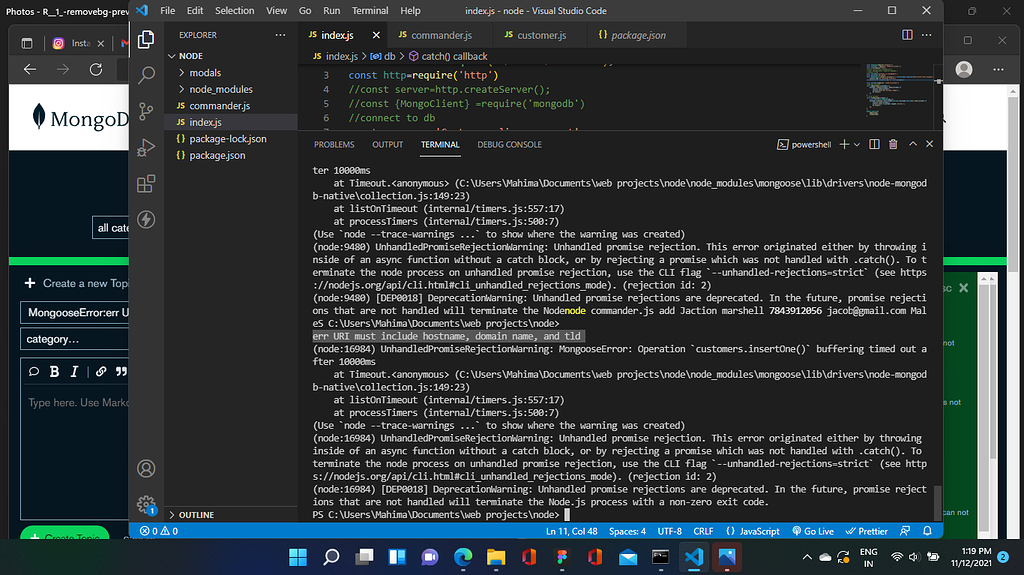Image resolution: width=1024 pixels, height=575 pixels.
Task: Open the Extensions view
Action: tap(146, 183)
